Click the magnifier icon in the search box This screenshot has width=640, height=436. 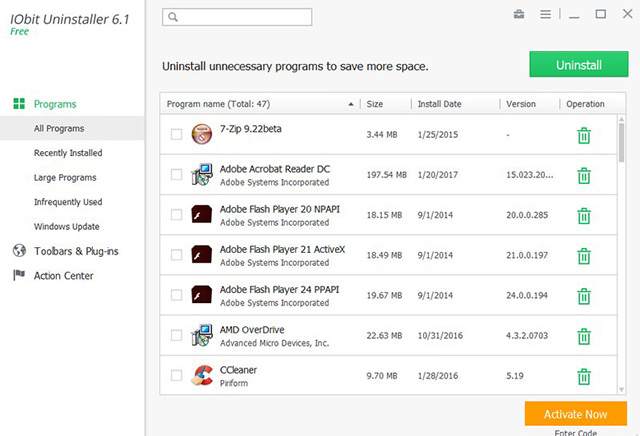click(173, 17)
